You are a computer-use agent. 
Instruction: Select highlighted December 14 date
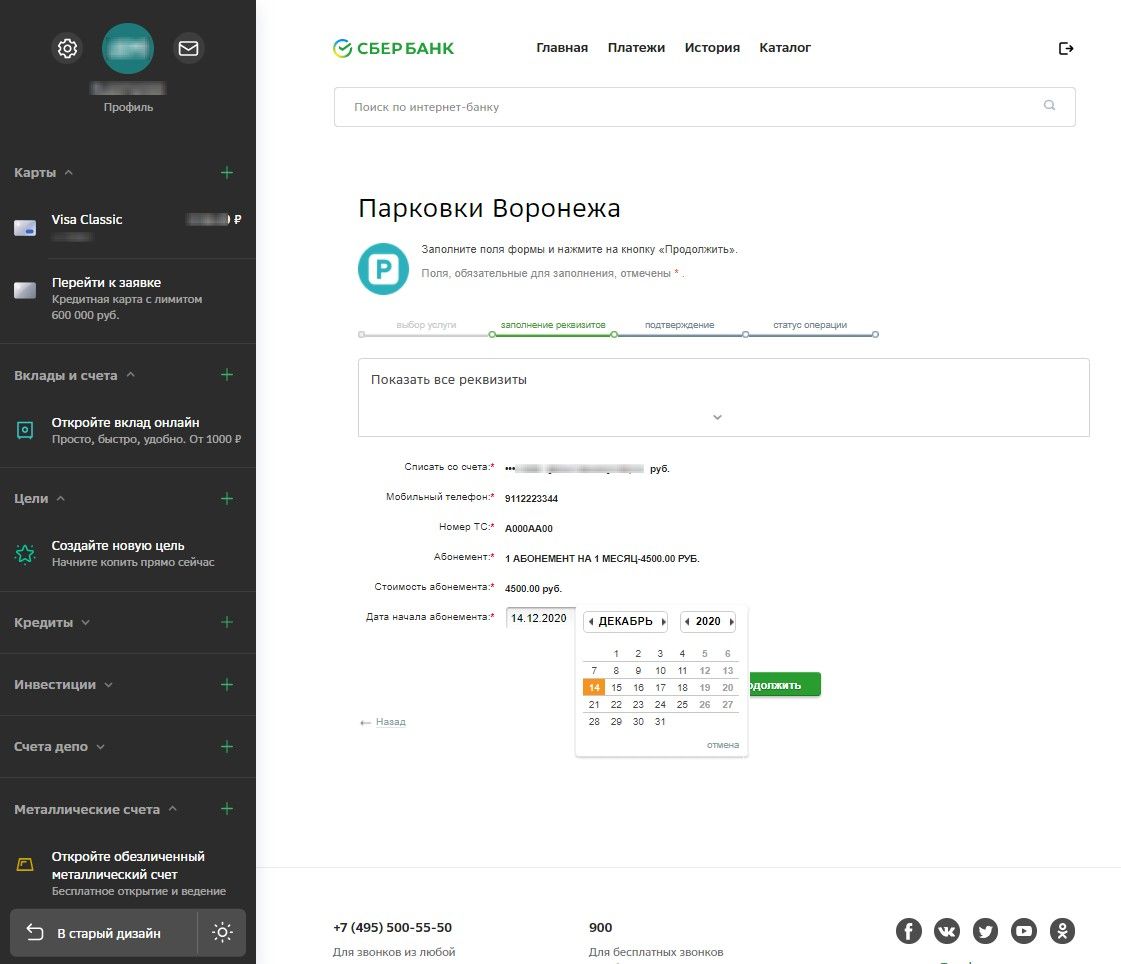click(594, 687)
